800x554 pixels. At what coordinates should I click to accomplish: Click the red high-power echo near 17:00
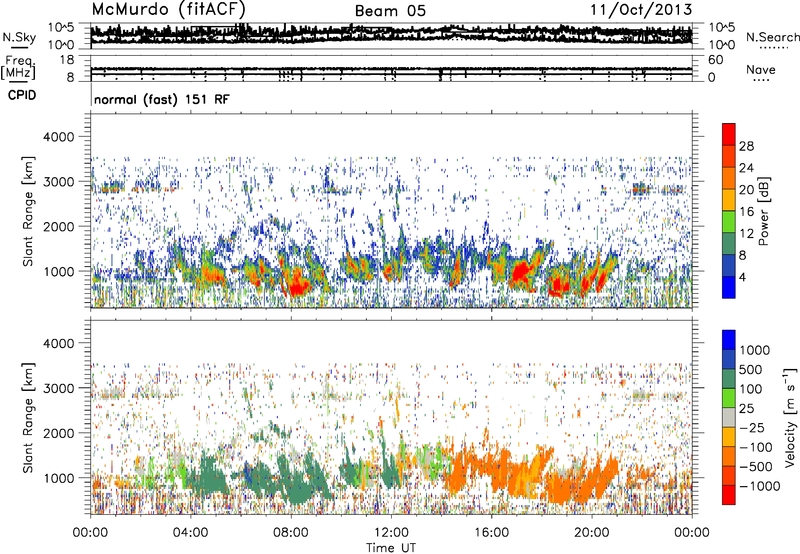pyautogui.click(x=520, y=274)
